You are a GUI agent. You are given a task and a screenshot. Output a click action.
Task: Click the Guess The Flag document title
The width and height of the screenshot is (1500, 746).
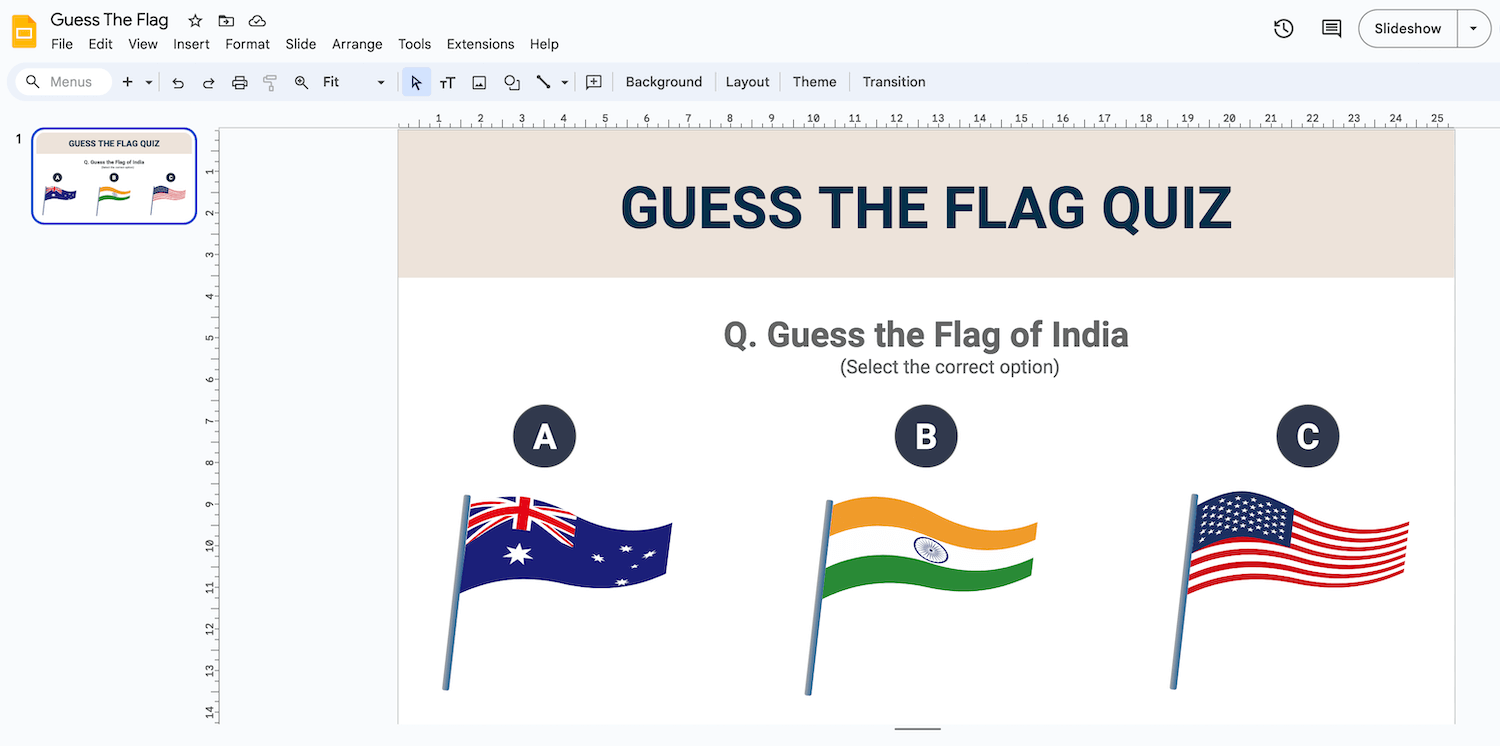point(109,20)
